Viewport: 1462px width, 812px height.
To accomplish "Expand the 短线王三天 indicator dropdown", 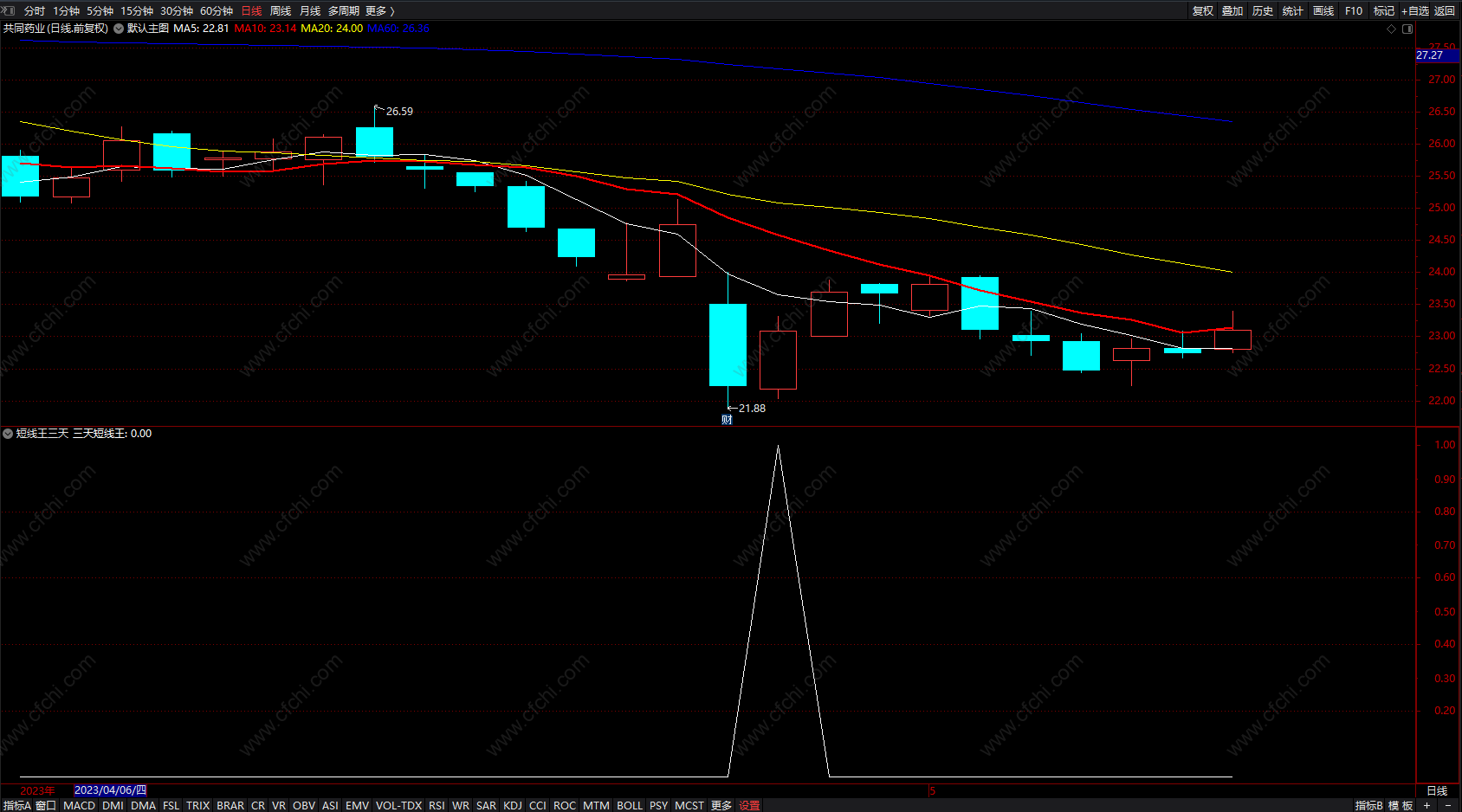I will [8, 434].
